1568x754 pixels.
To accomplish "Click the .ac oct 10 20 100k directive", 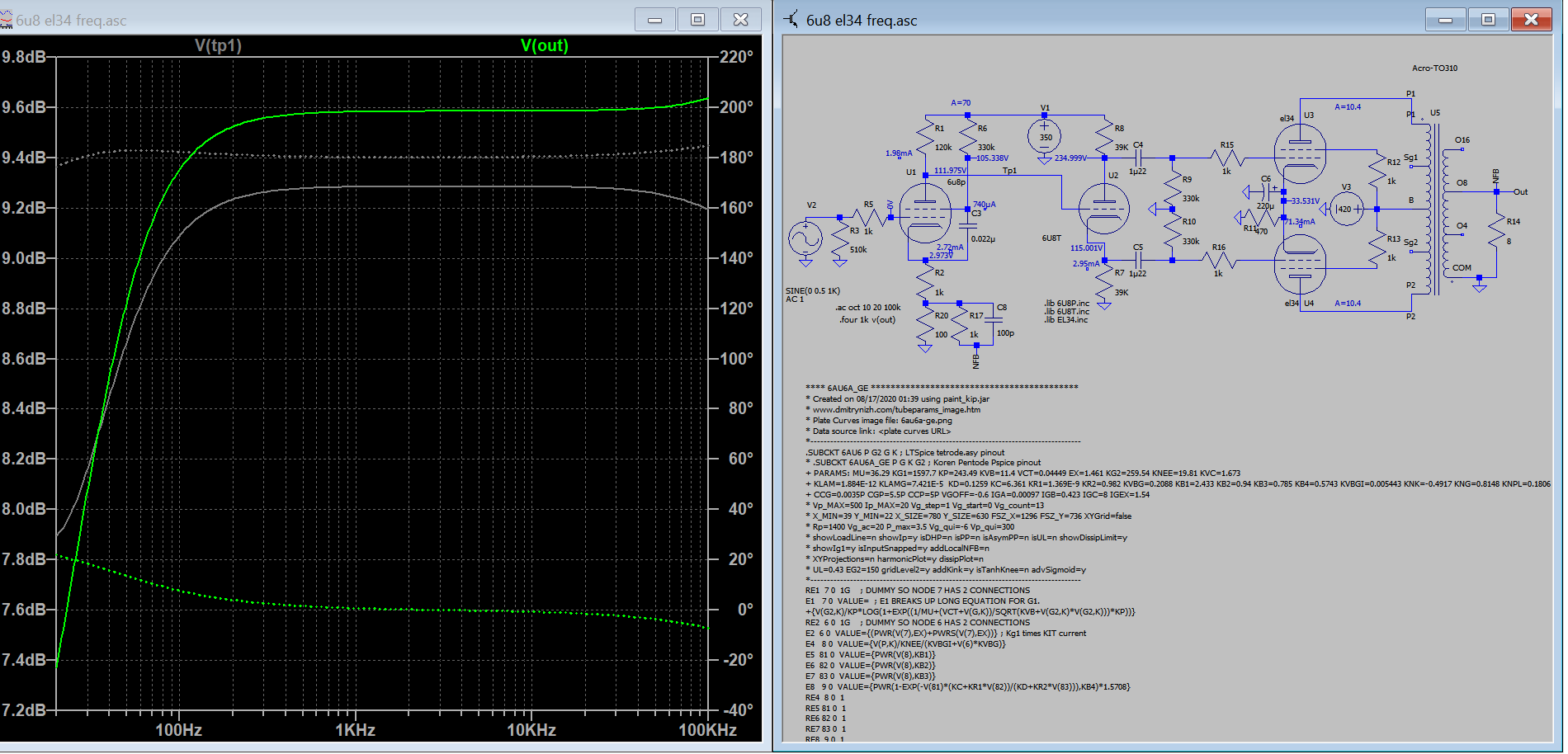I will point(867,307).
